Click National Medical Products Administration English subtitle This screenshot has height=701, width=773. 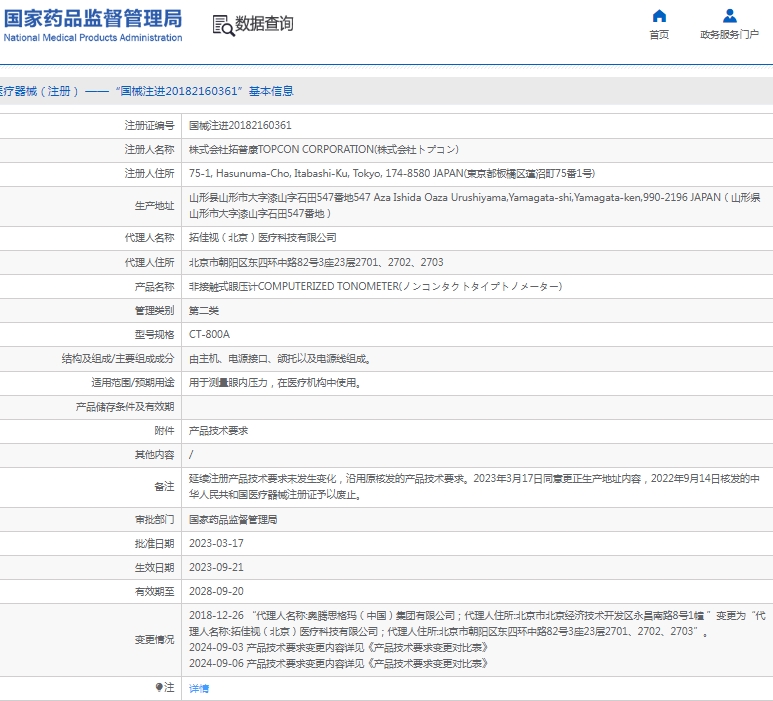point(93,38)
